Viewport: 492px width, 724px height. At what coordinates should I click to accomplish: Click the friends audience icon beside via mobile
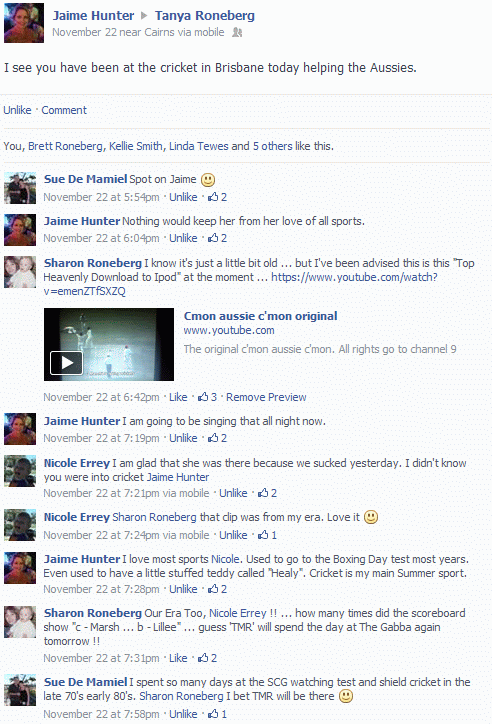[x=237, y=32]
